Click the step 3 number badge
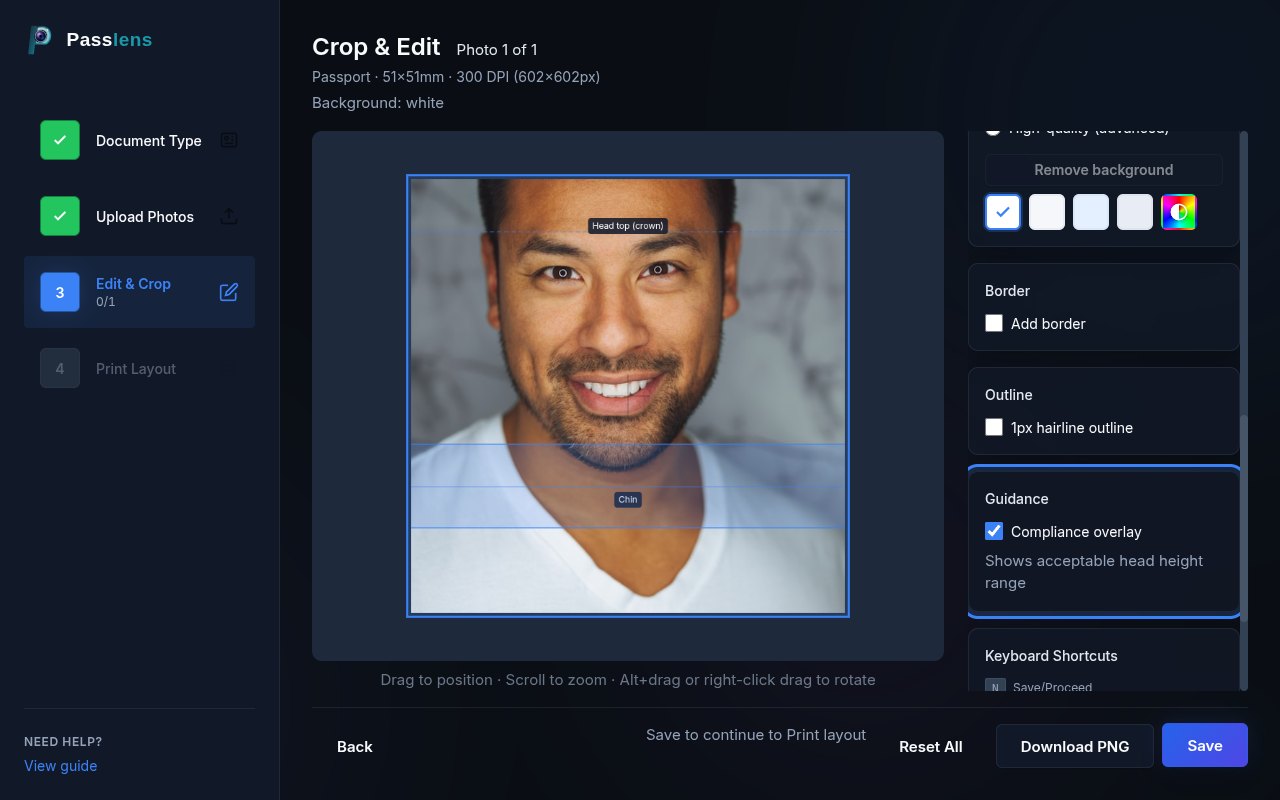This screenshot has height=800, width=1280. click(x=60, y=292)
